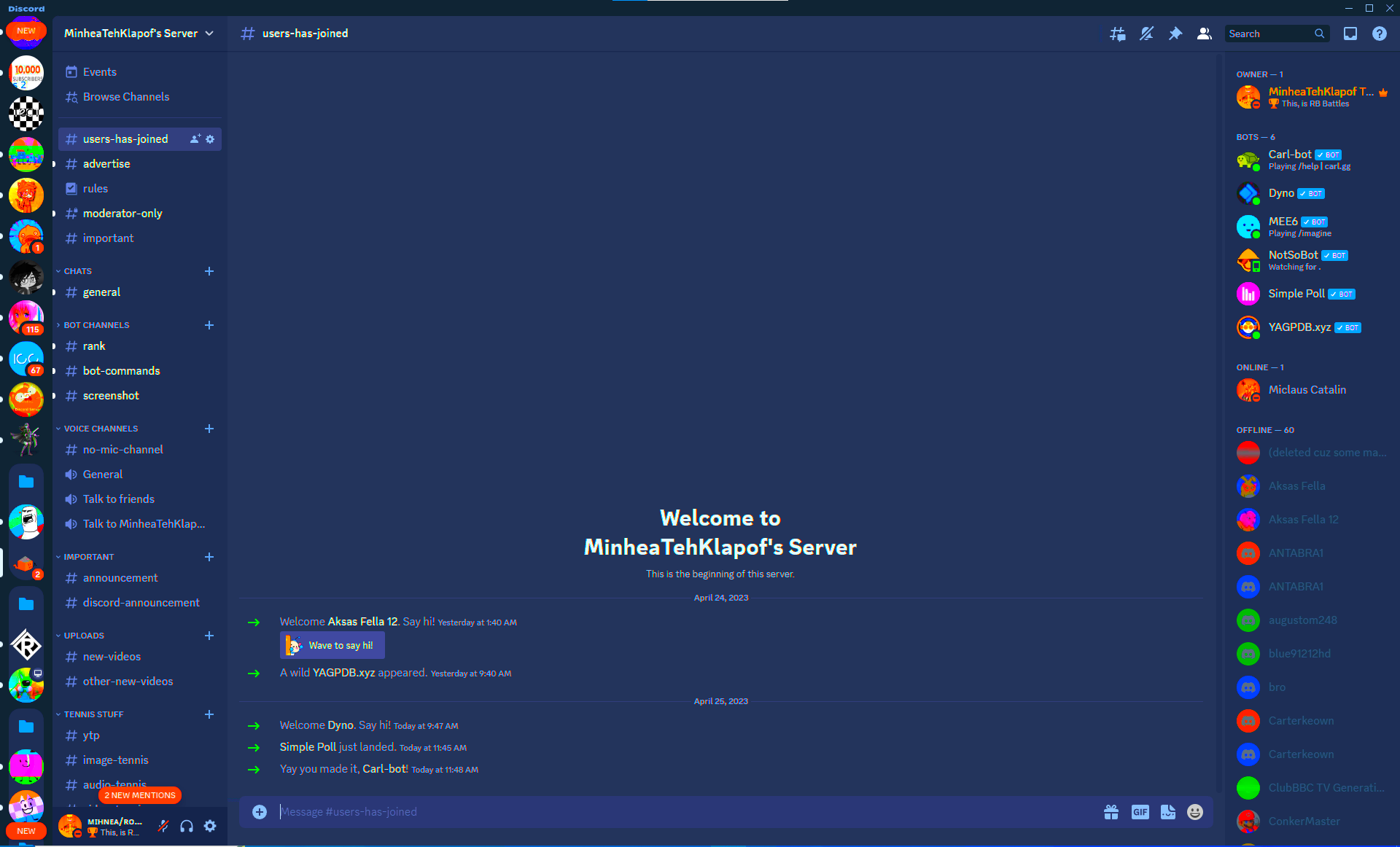Screen dimensions: 1400x847
Task: Join the General voice channel
Action: pyautogui.click(x=140, y=475)
